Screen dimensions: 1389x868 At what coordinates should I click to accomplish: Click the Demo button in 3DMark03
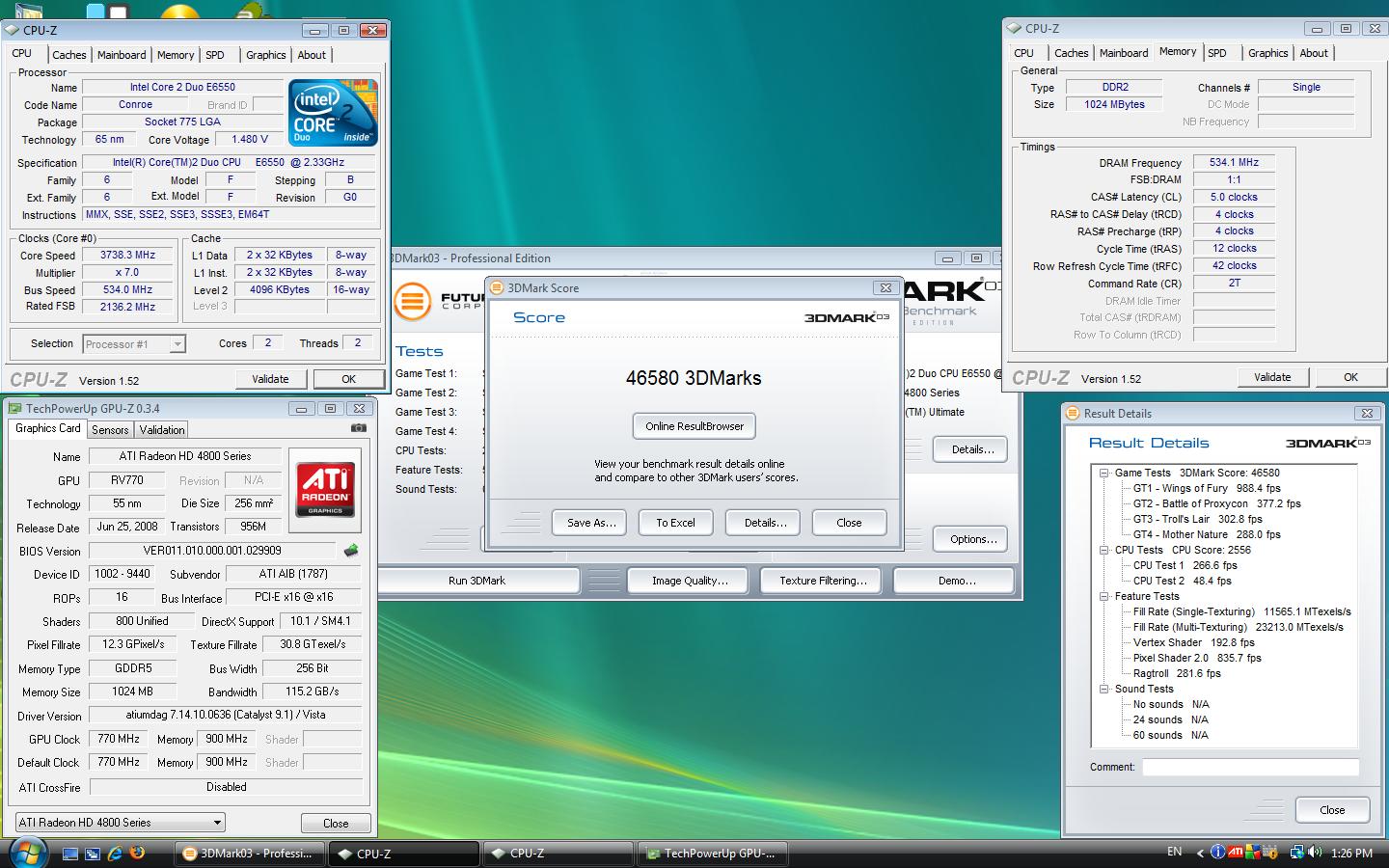coord(956,581)
